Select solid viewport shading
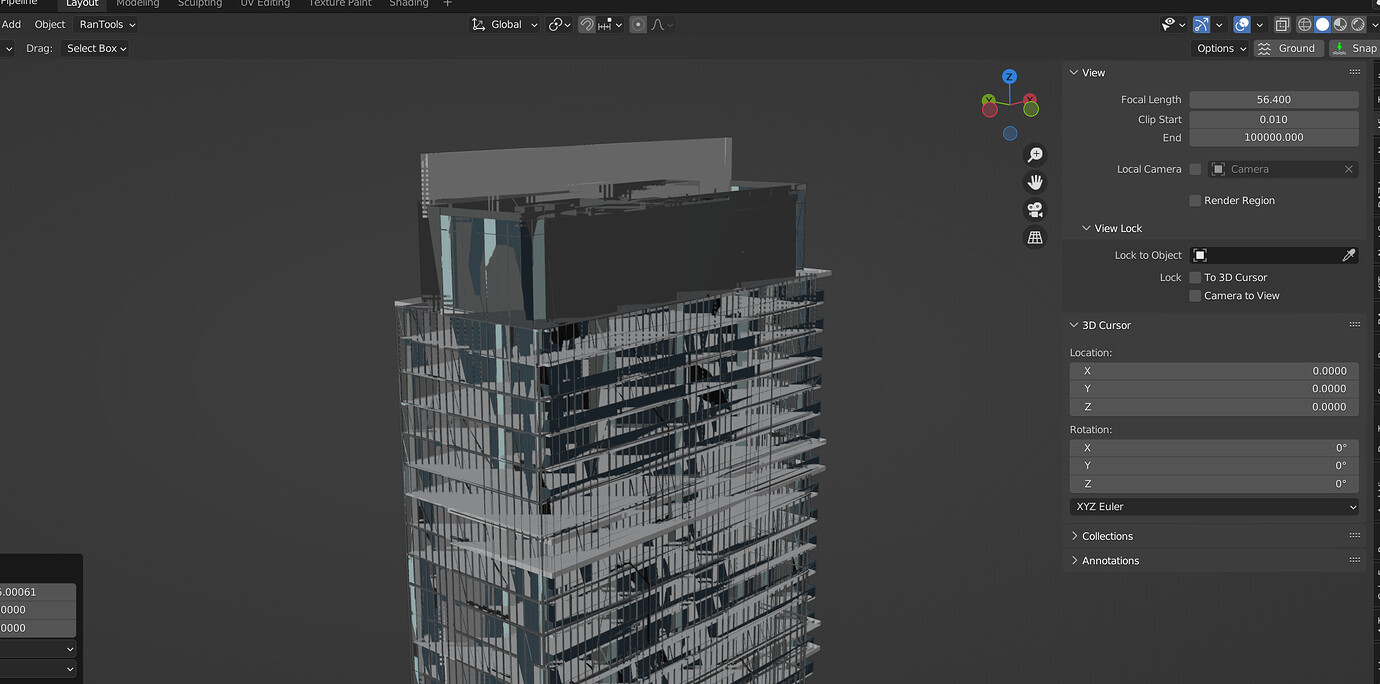Image resolution: width=1380 pixels, height=684 pixels. 1322,24
